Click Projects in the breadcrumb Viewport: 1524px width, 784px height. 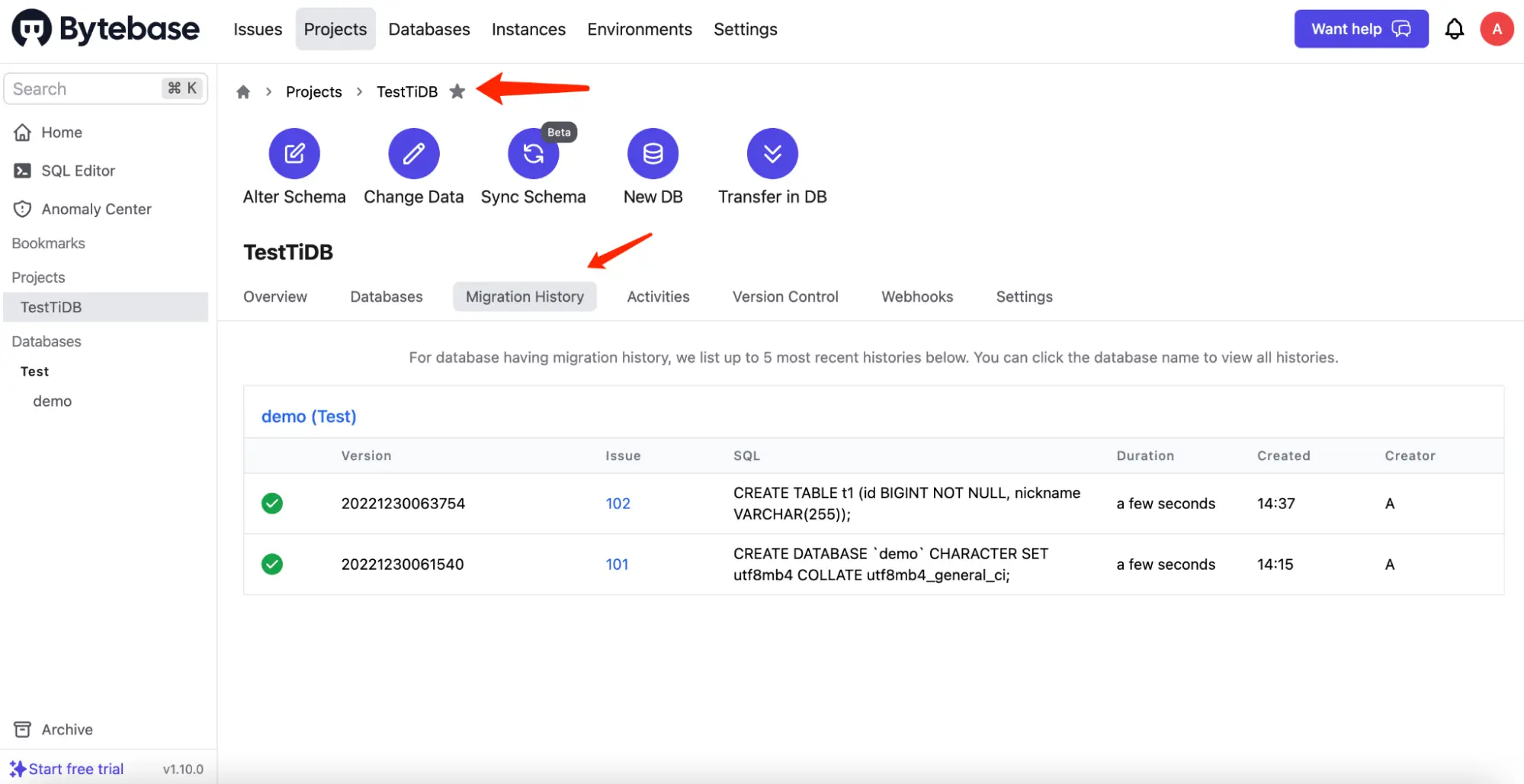coord(313,91)
